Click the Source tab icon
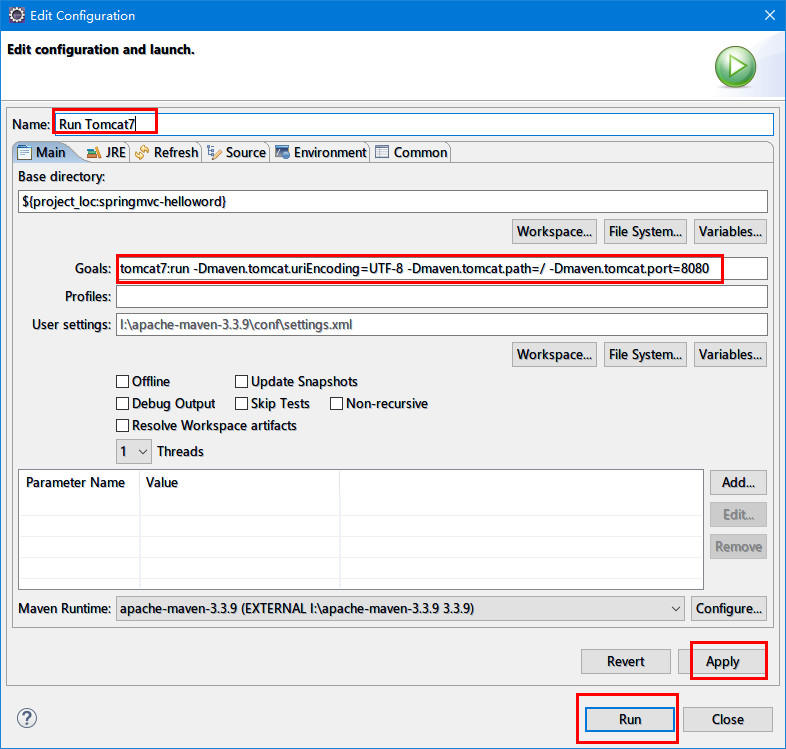The width and height of the screenshot is (786, 749). coord(215,152)
